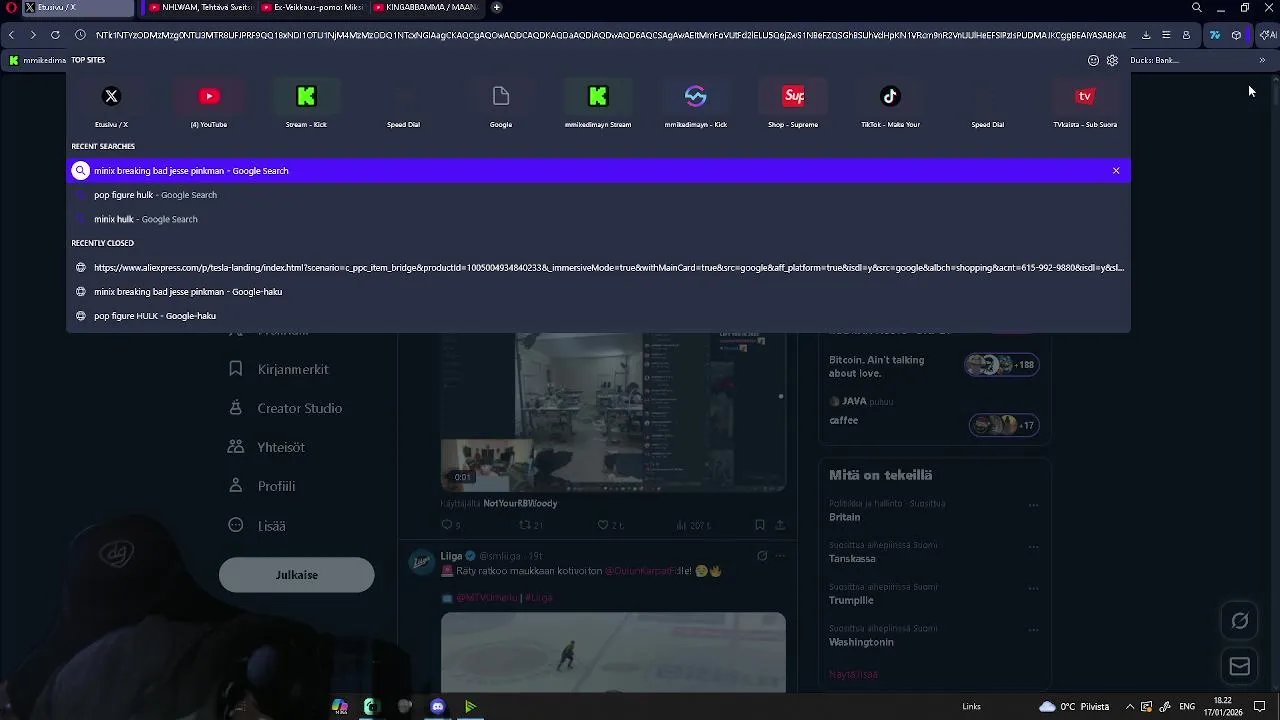Reopen pop figure HULK Google-haku page
Screen dimensions: 1280x720
tap(598, 316)
